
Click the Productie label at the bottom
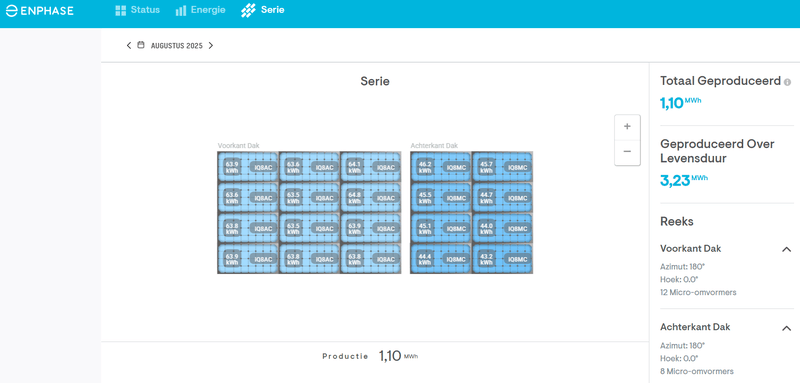click(x=345, y=356)
